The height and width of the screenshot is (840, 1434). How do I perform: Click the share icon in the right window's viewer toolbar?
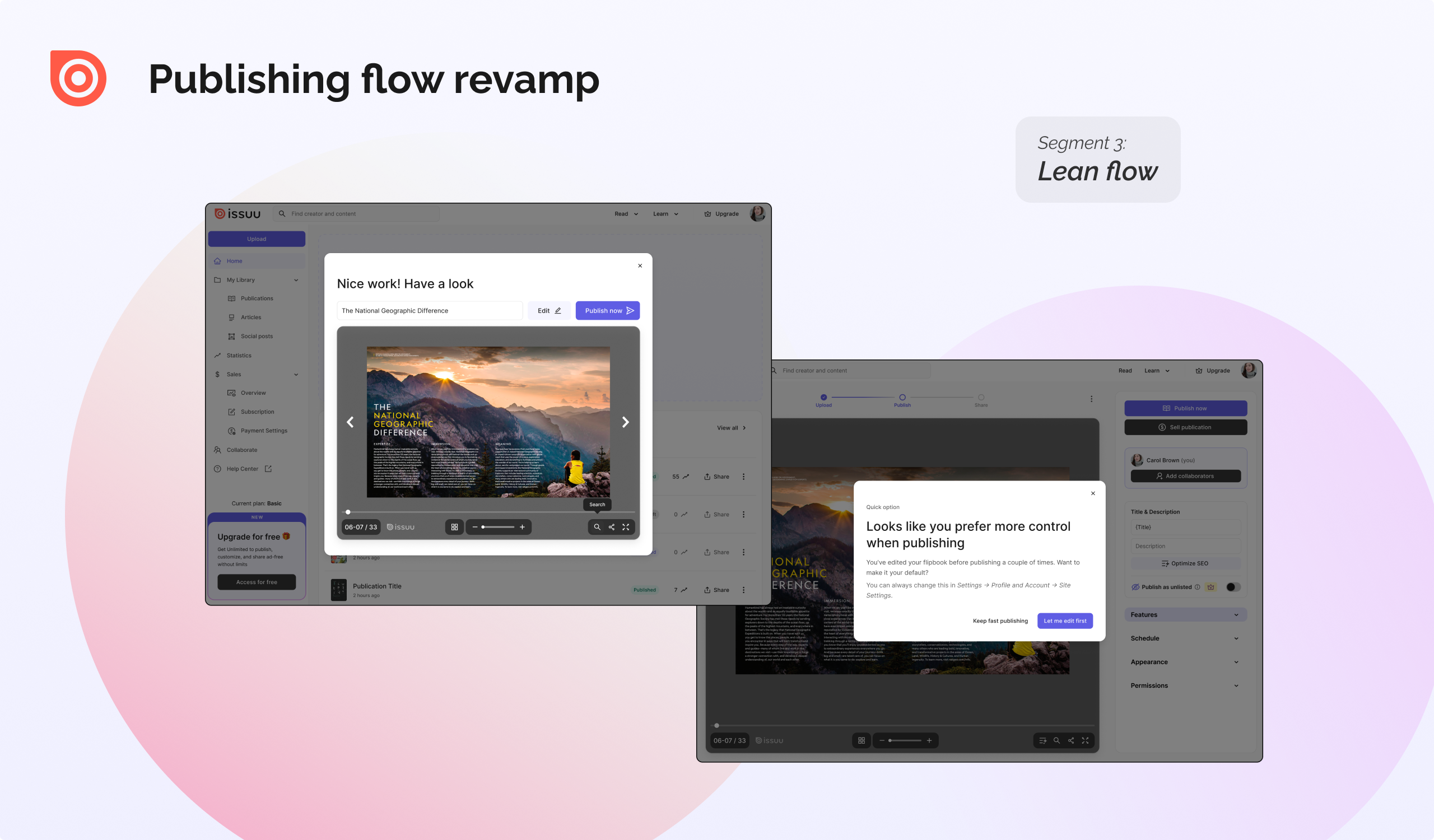pos(1071,740)
